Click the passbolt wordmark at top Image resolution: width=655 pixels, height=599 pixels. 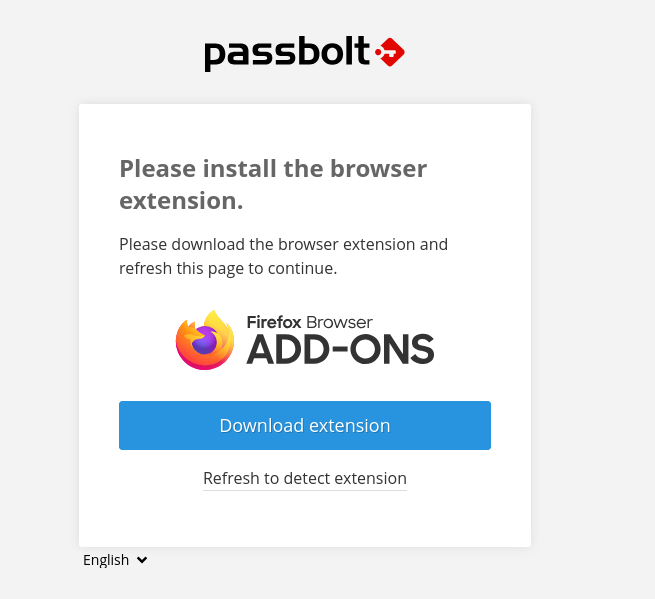[287, 53]
